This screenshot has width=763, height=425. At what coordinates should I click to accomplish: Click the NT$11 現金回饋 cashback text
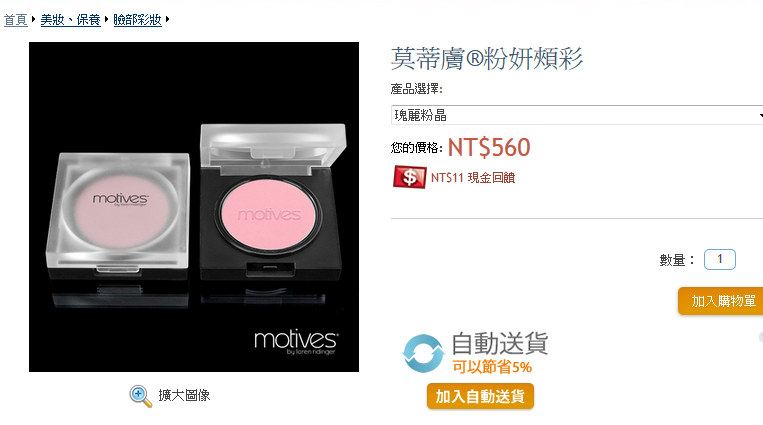[472, 178]
